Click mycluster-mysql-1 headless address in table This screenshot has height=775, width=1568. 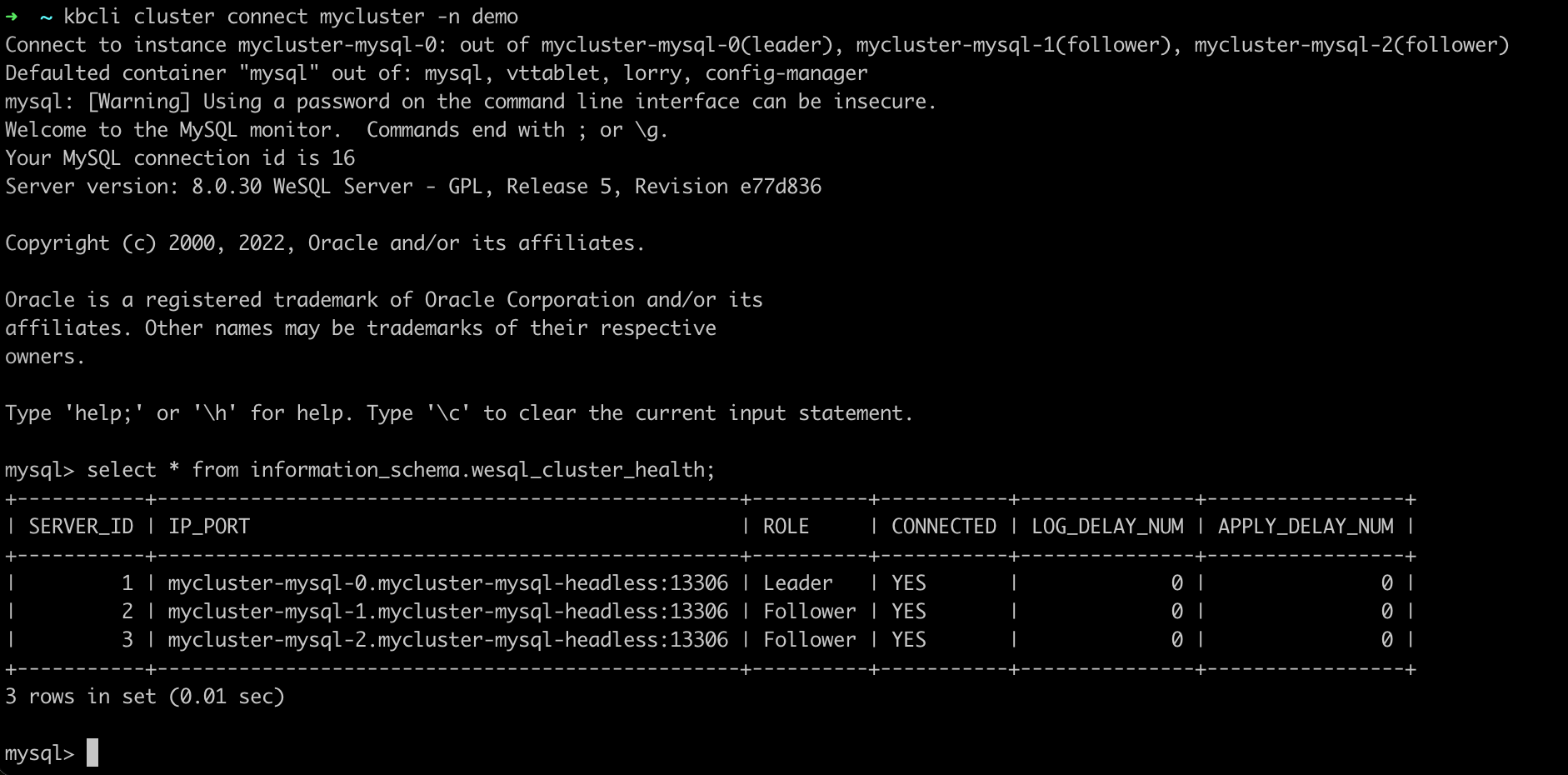pyautogui.click(x=447, y=612)
